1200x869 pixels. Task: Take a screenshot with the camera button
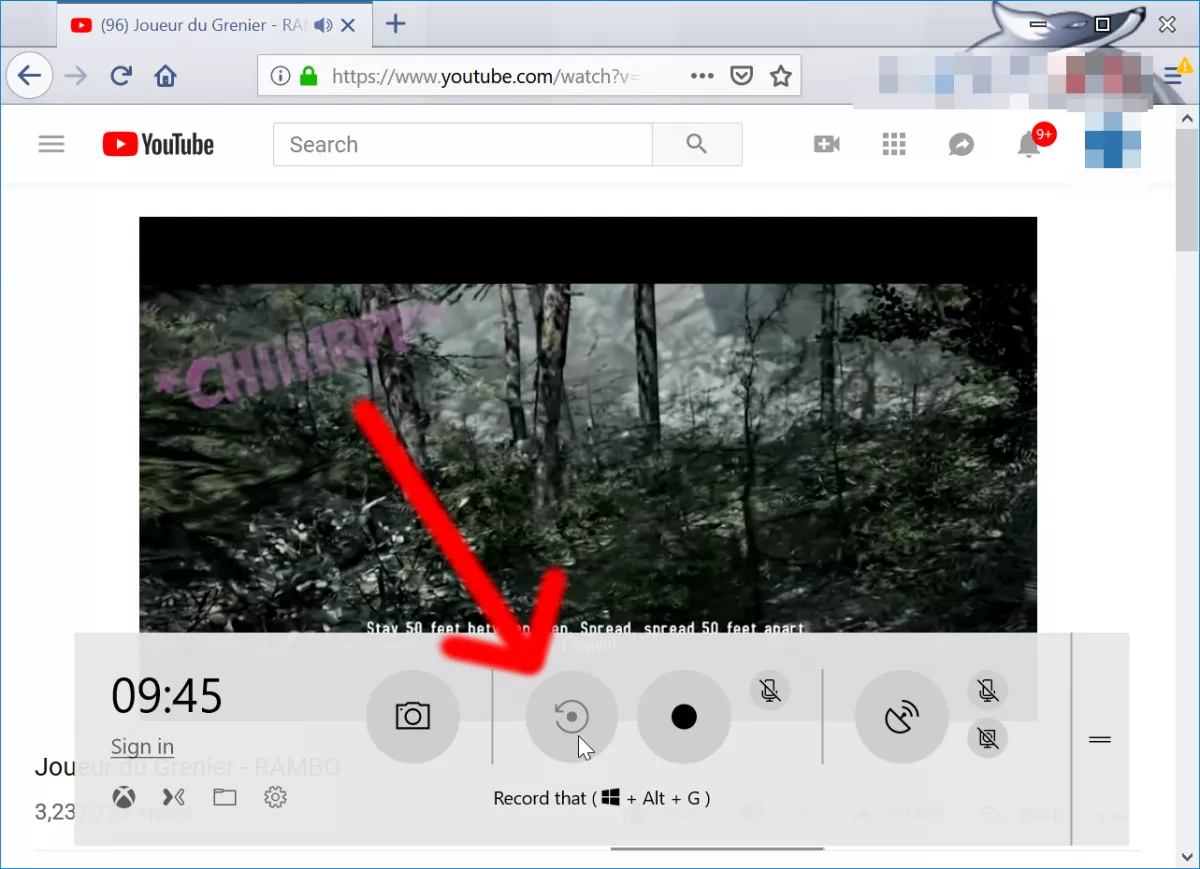413,716
